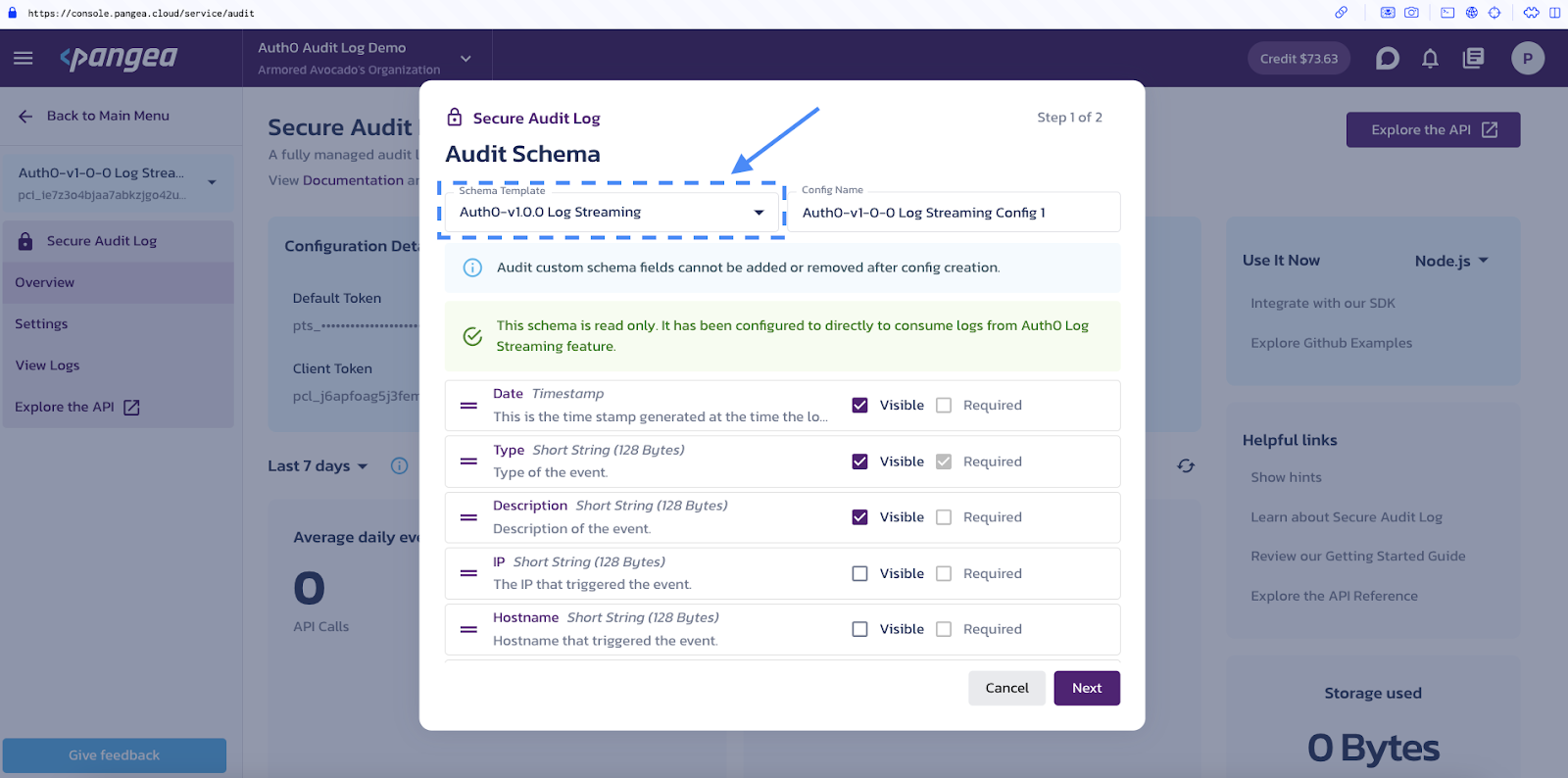Open the chat support icon
The image size is (1568, 778).
1387,59
